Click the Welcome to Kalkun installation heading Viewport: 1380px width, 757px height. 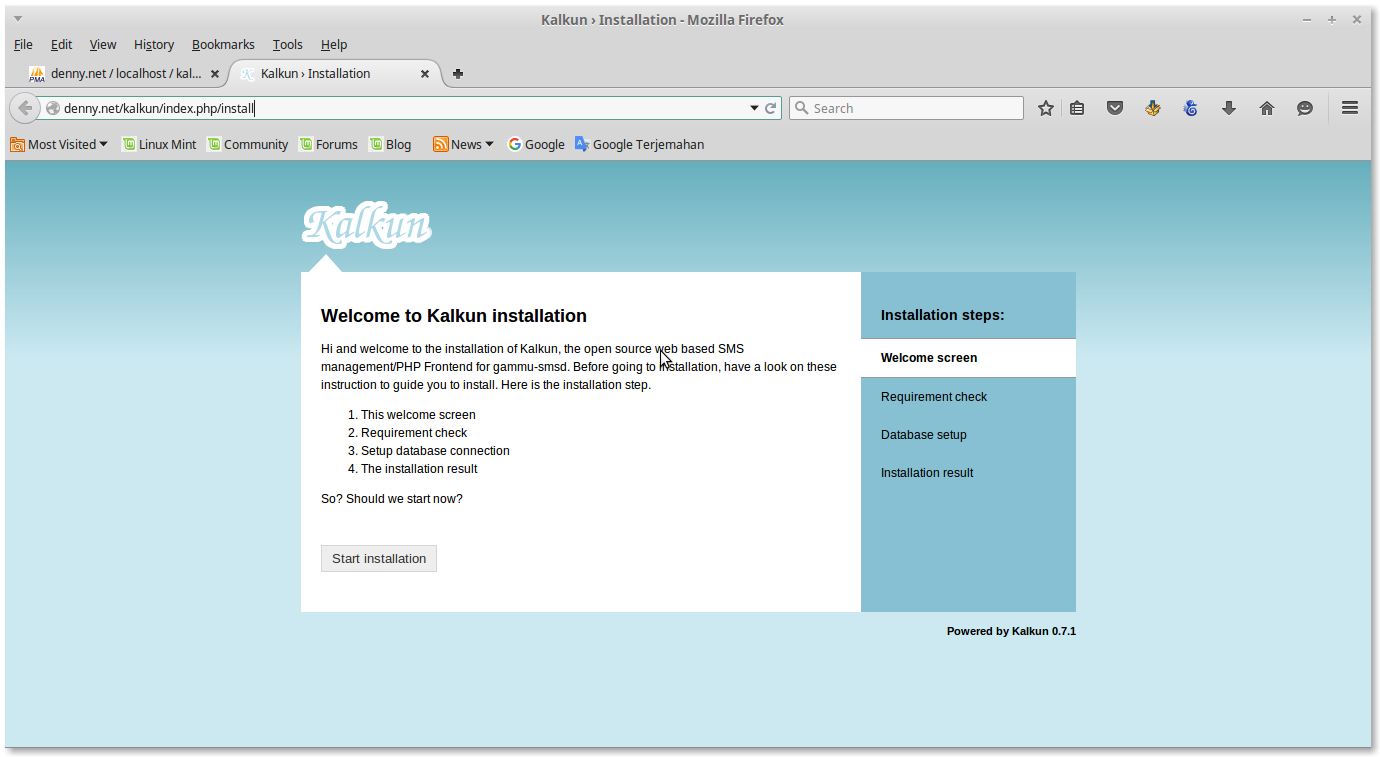click(x=454, y=316)
